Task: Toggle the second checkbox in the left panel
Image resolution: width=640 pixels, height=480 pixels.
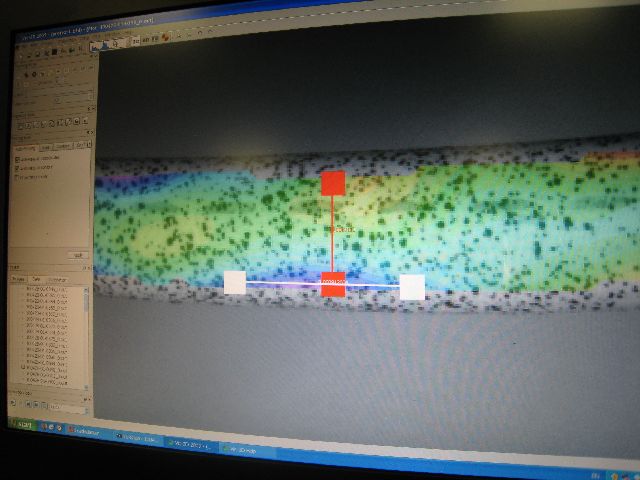Action: (17, 169)
